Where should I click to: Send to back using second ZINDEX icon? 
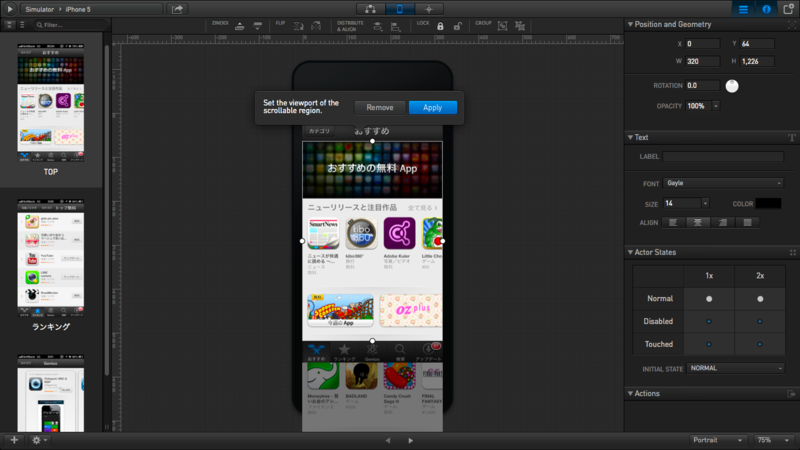[258, 26]
